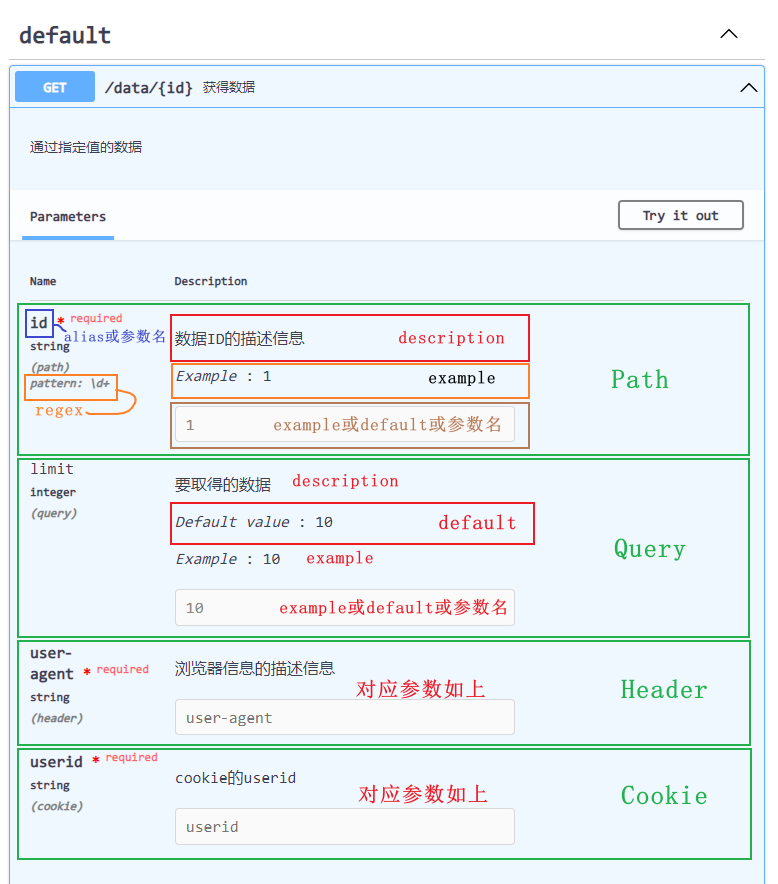Click the pattern: \d+ regex label
Viewport: 778px width, 884px height.
point(70,384)
